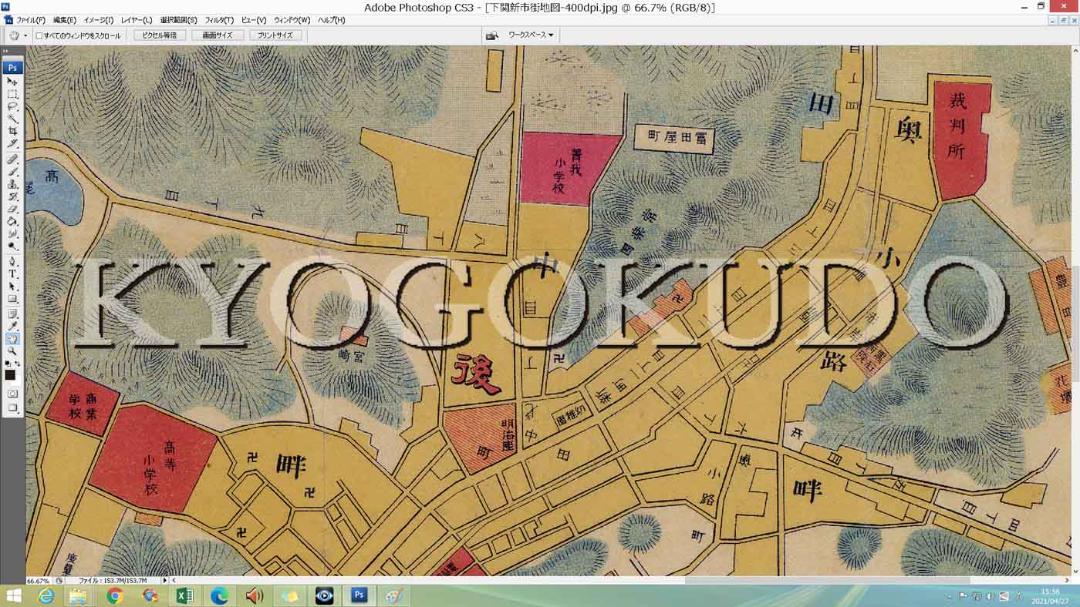1080x607 pixels.
Task: Open the Hand tool preset picker arrow
Action: (25, 36)
